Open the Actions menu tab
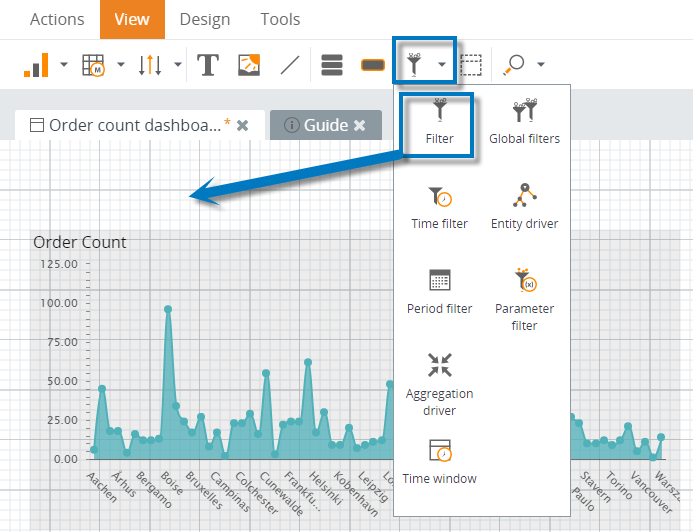Viewport: 693px width, 532px height. point(57,19)
